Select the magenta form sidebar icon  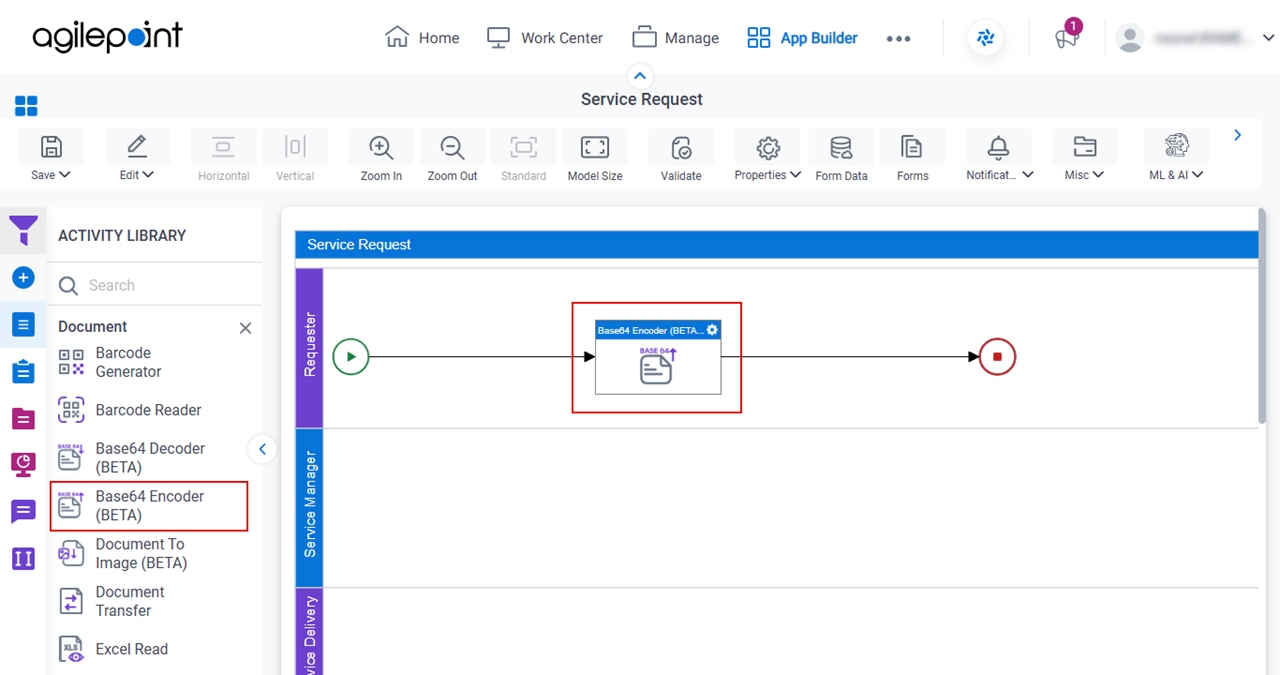(x=23, y=418)
